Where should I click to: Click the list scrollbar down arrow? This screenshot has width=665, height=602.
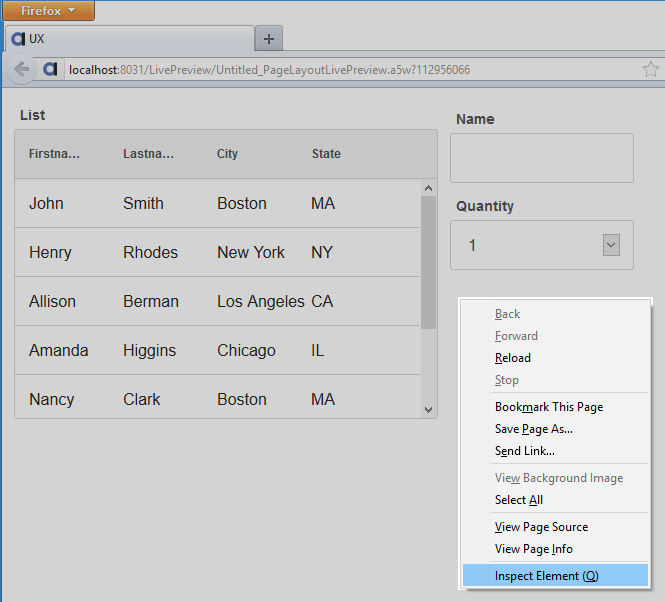(428, 410)
